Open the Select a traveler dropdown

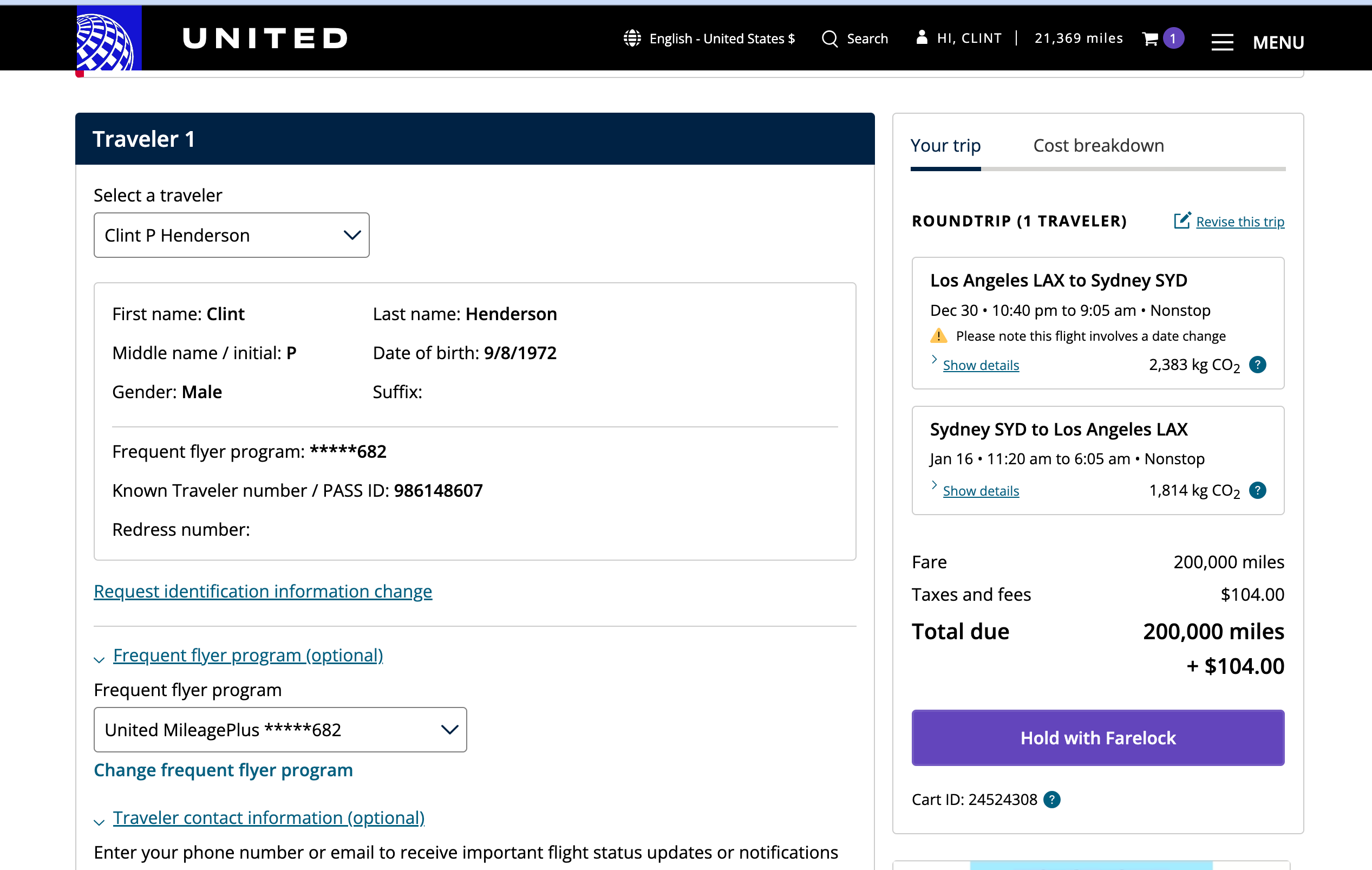tap(231, 236)
